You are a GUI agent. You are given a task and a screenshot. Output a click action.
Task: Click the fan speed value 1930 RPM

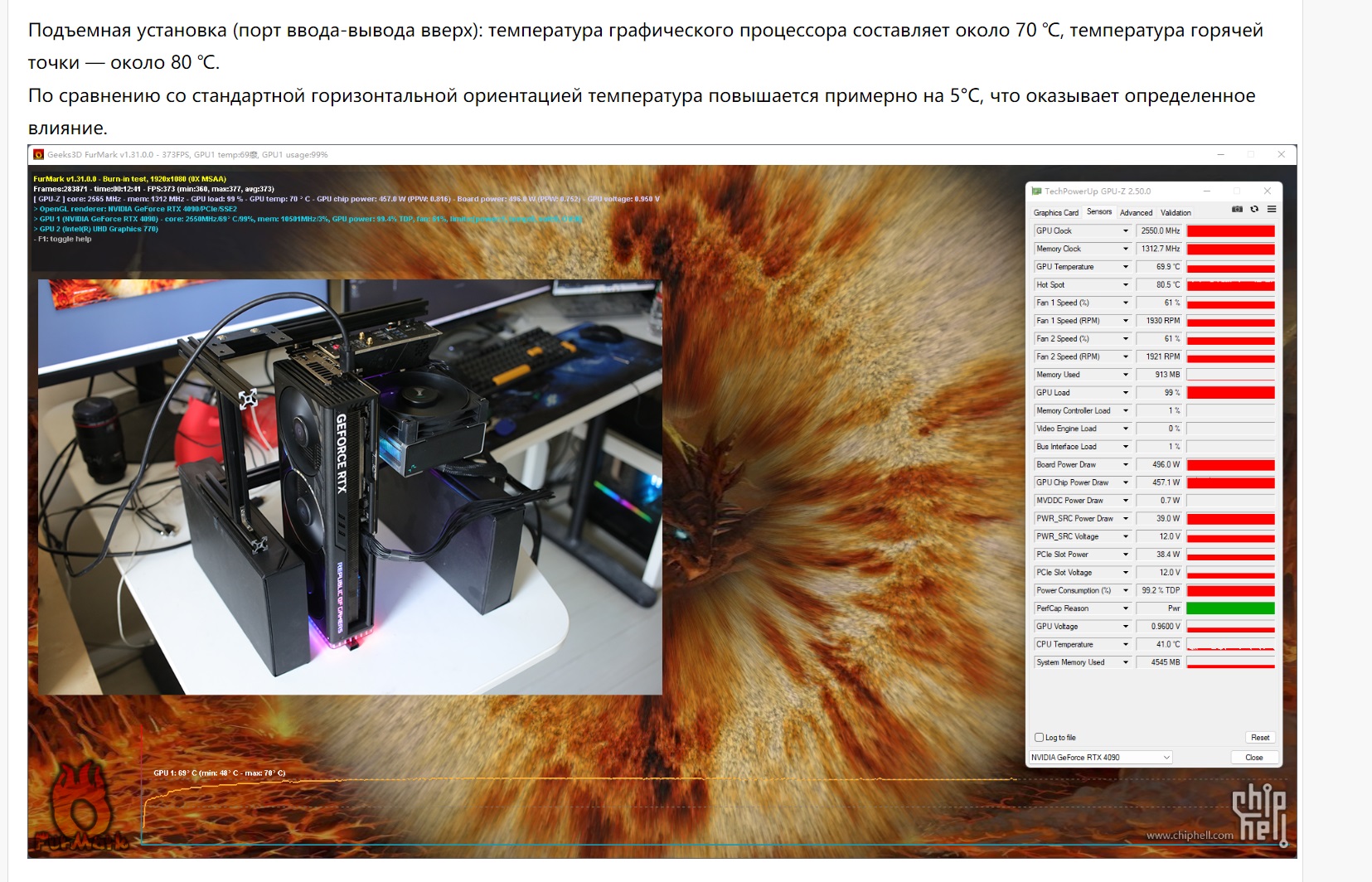1159,321
